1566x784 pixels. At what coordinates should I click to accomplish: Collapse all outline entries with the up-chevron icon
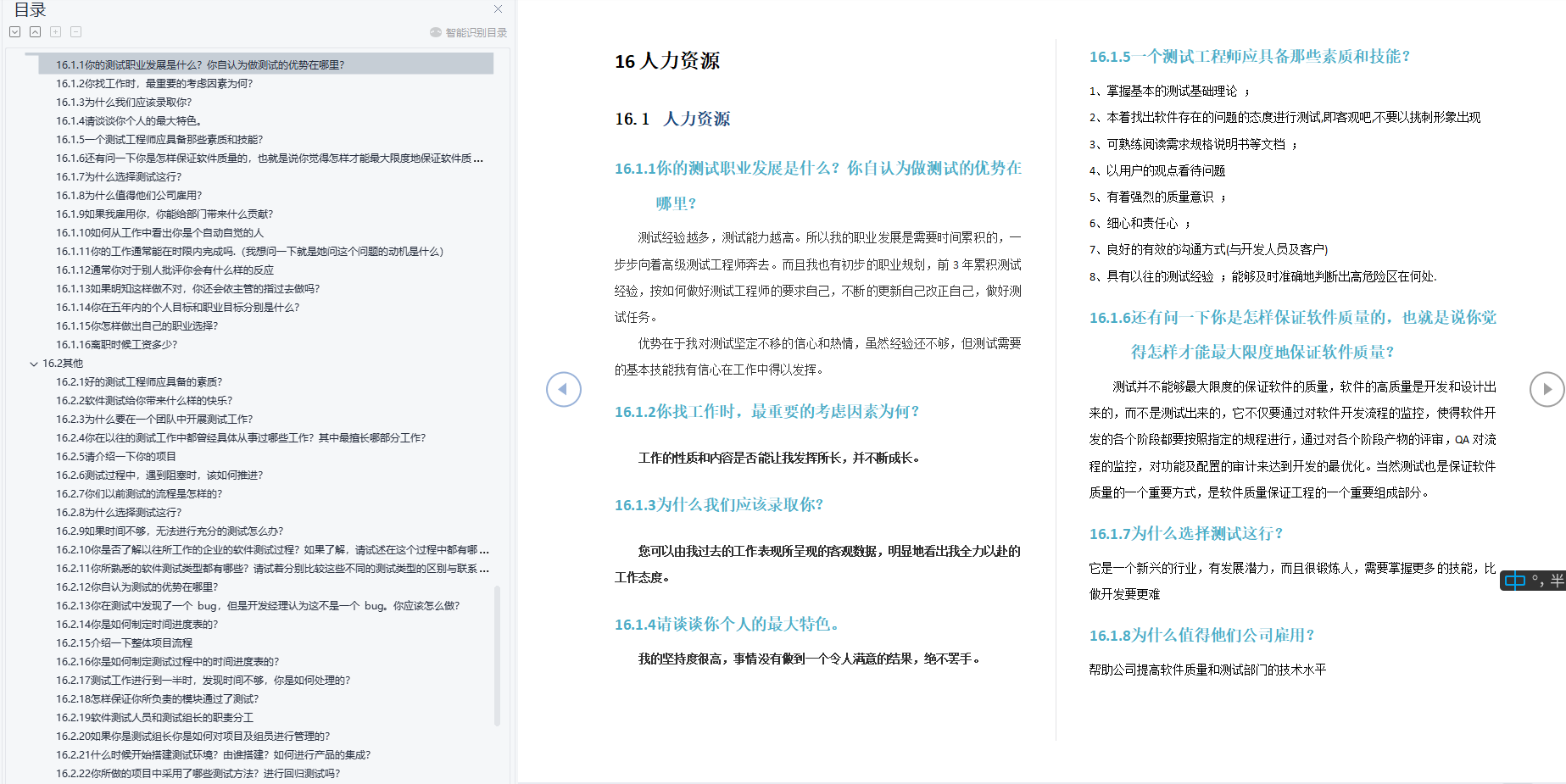(x=36, y=32)
